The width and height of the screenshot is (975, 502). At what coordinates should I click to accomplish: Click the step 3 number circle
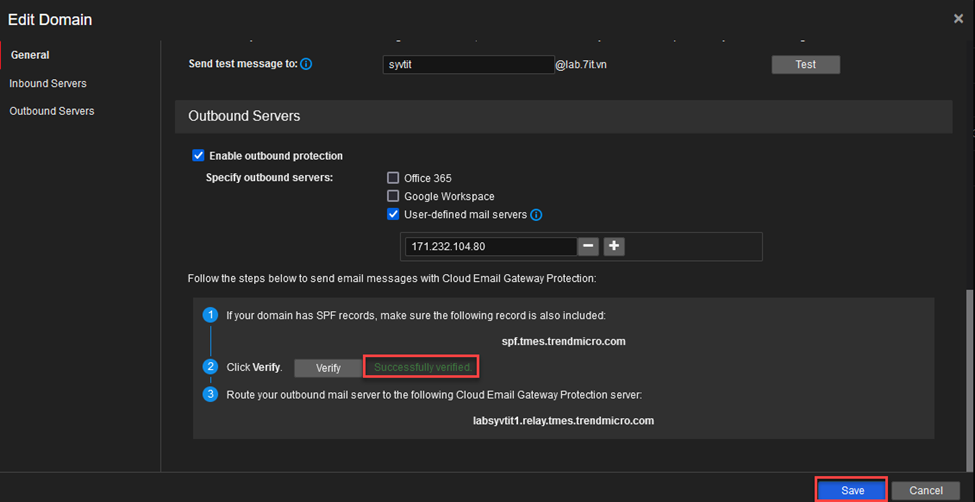[211, 394]
